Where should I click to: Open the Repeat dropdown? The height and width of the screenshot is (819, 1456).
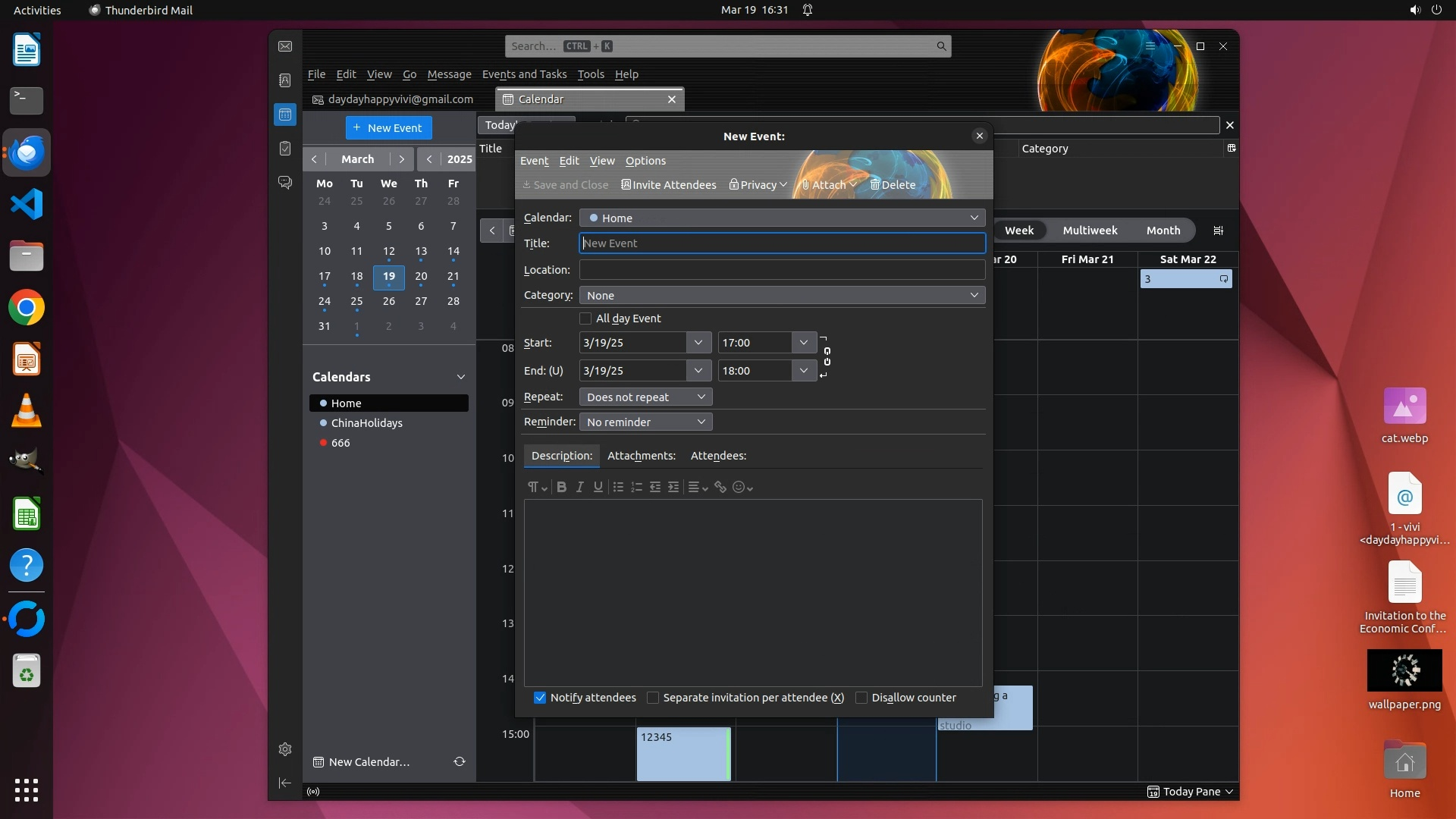(645, 397)
